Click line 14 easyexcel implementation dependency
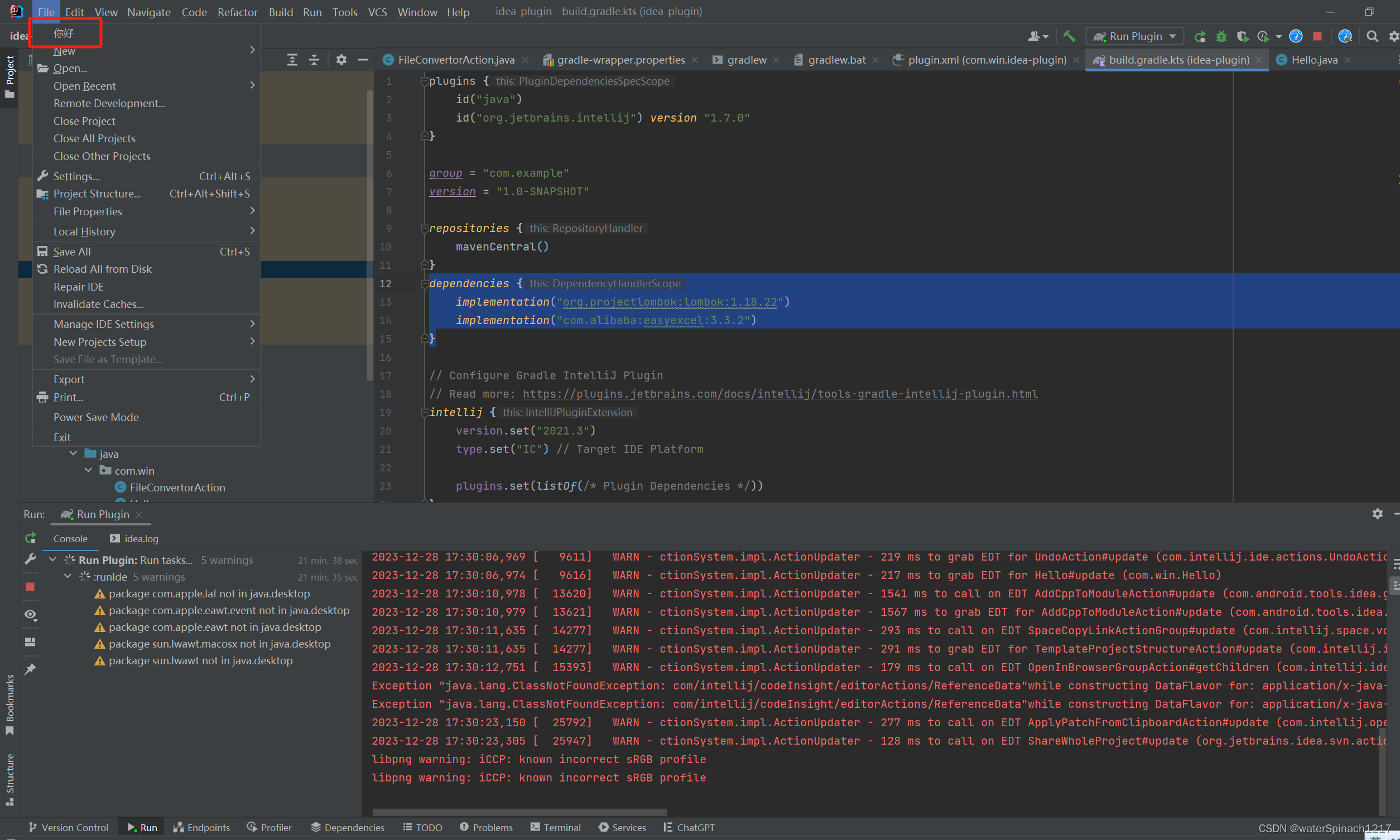Image resolution: width=1400 pixels, height=840 pixels. [x=606, y=320]
